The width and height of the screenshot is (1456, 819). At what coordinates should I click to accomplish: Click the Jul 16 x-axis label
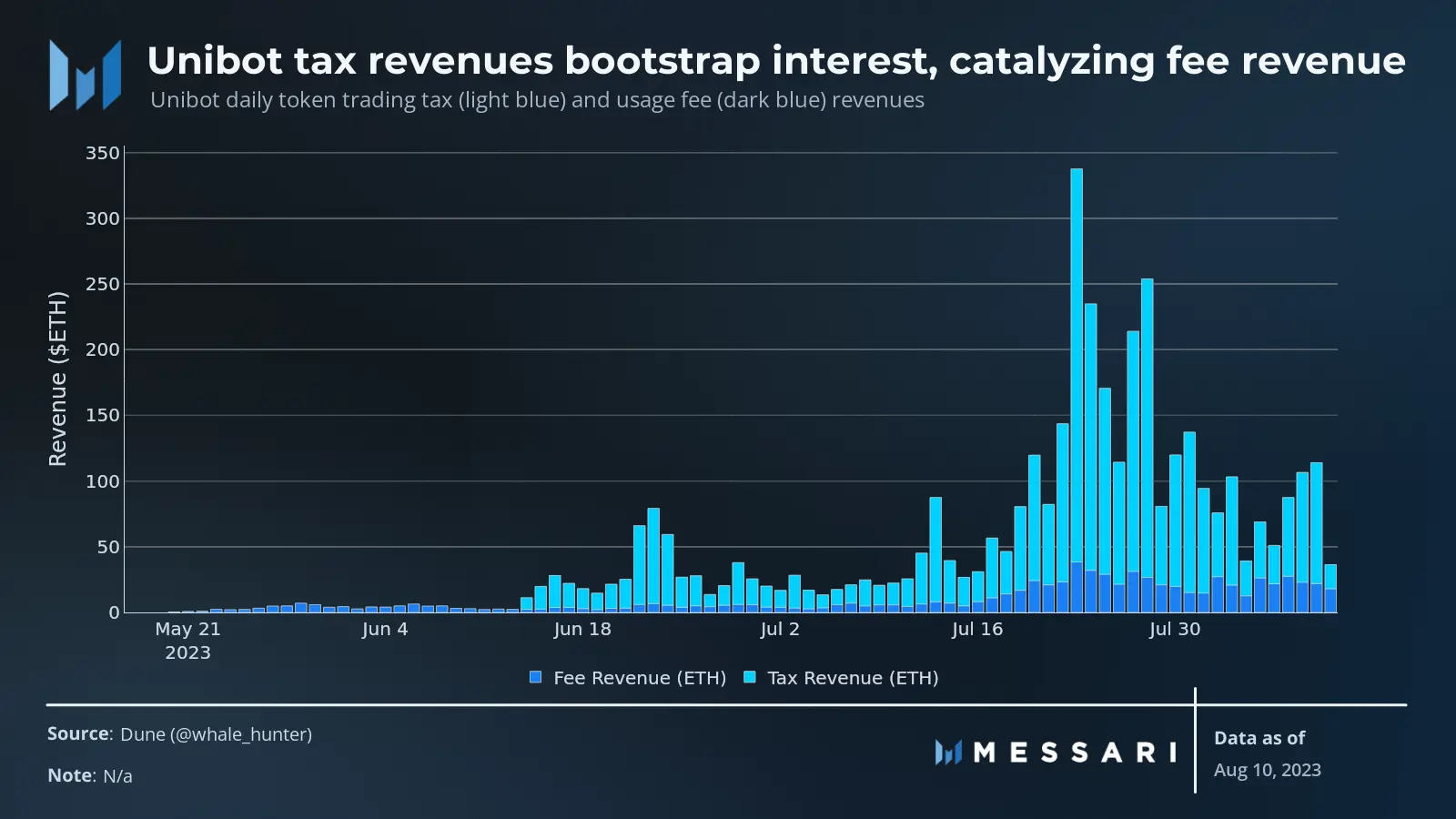(977, 629)
